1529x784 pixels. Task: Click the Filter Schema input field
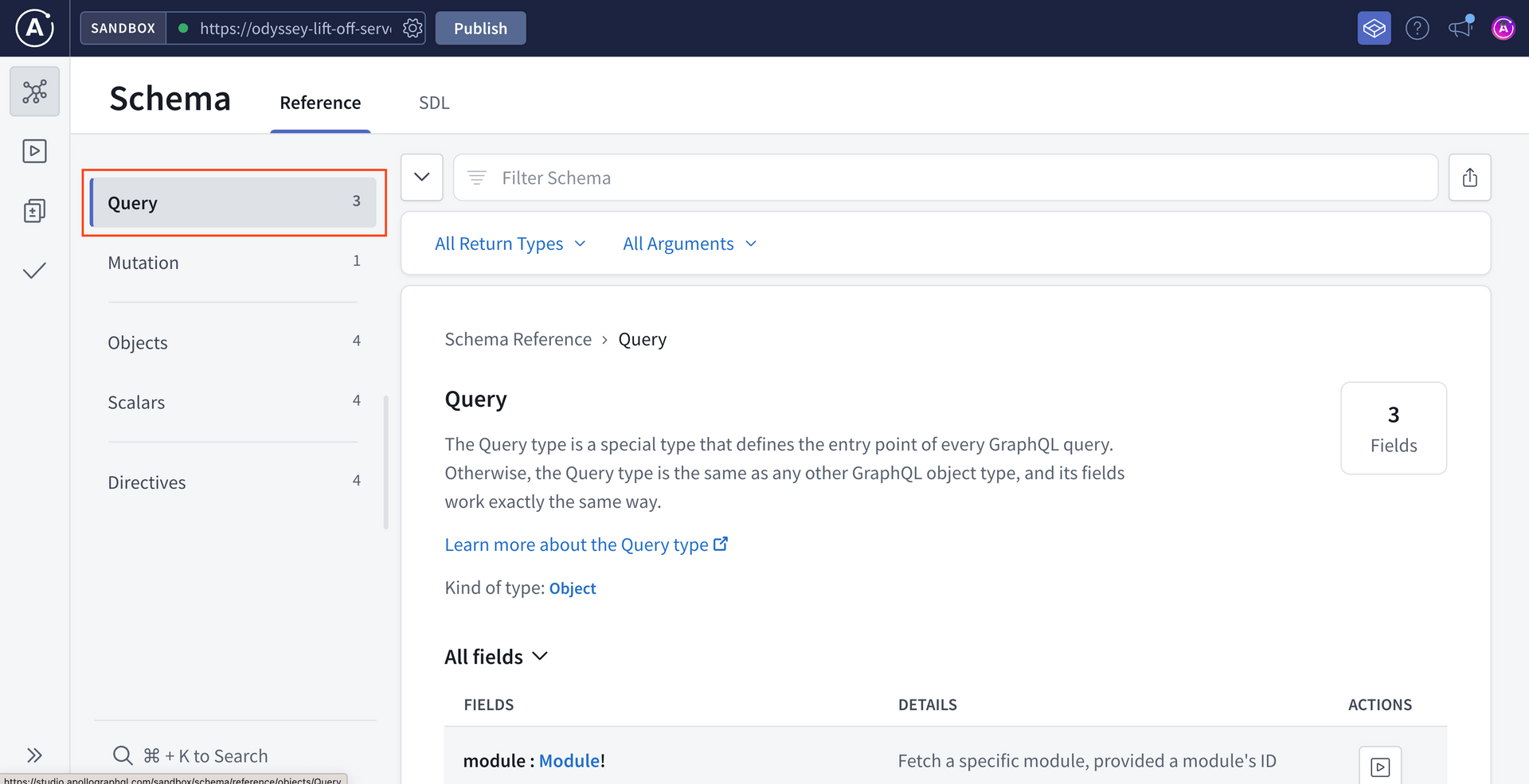click(x=945, y=177)
